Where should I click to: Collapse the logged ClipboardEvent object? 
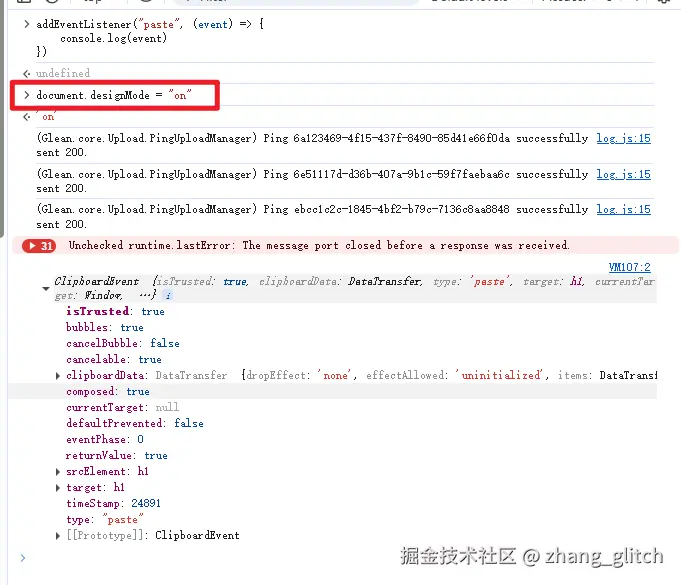46,288
